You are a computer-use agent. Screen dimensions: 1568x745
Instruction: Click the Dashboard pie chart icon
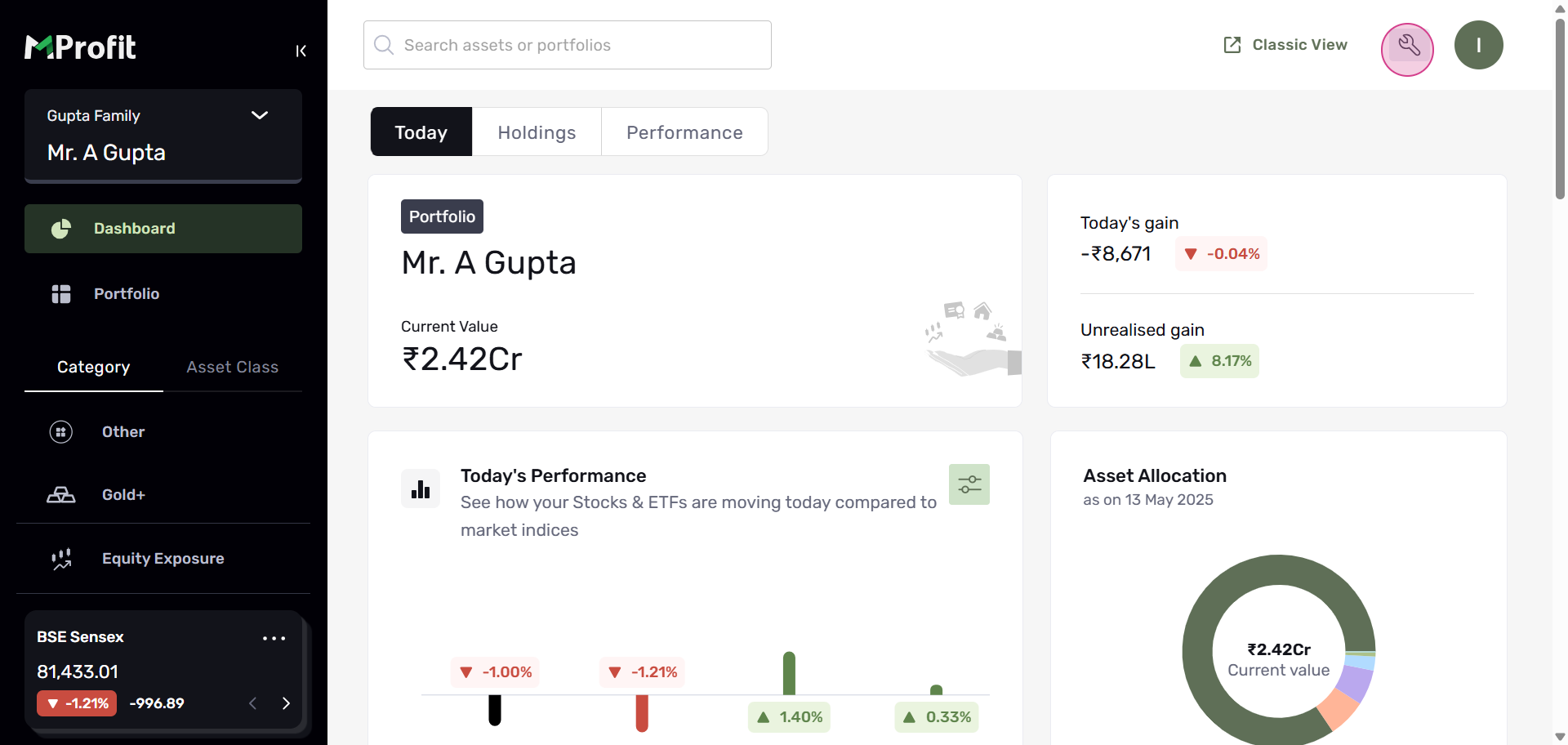click(x=61, y=229)
